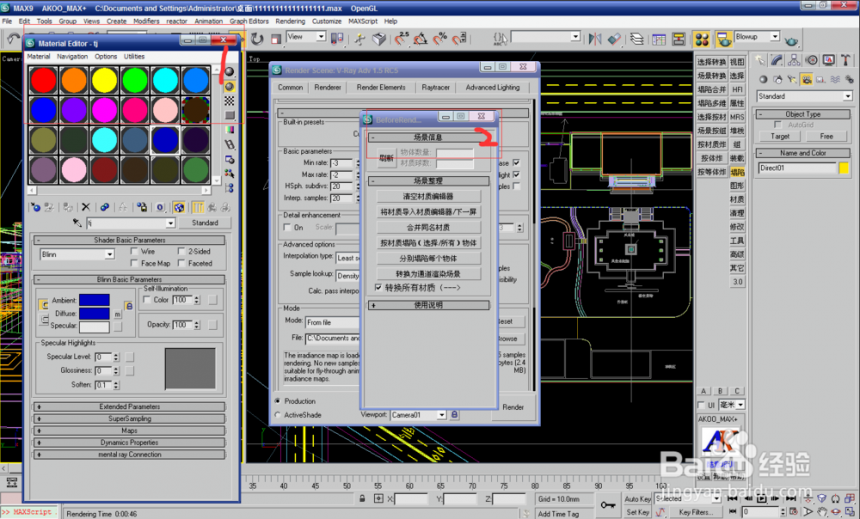Click Video Color Check icon

pyautogui.click(x=229, y=129)
